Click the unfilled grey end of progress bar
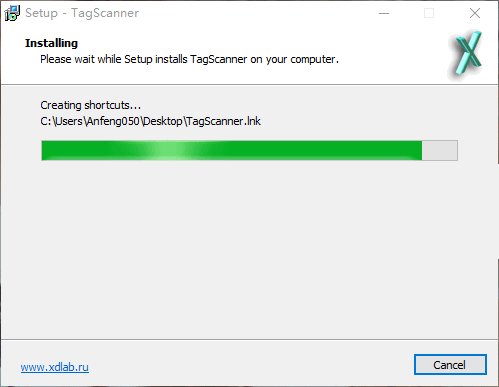Image resolution: width=499 pixels, height=387 pixels. tap(440, 150)
